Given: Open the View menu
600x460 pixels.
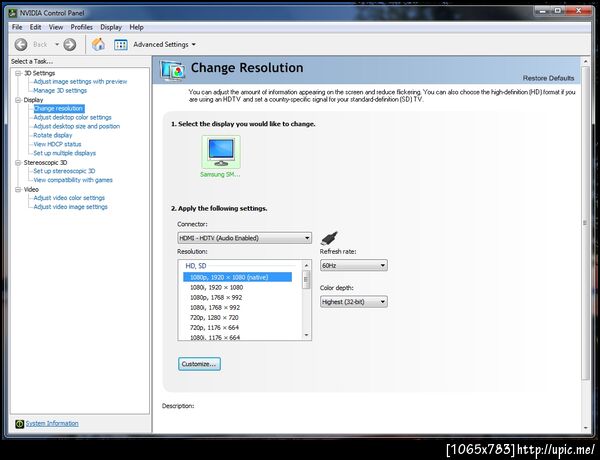Looking at the screenshot, I should [55, 27].
